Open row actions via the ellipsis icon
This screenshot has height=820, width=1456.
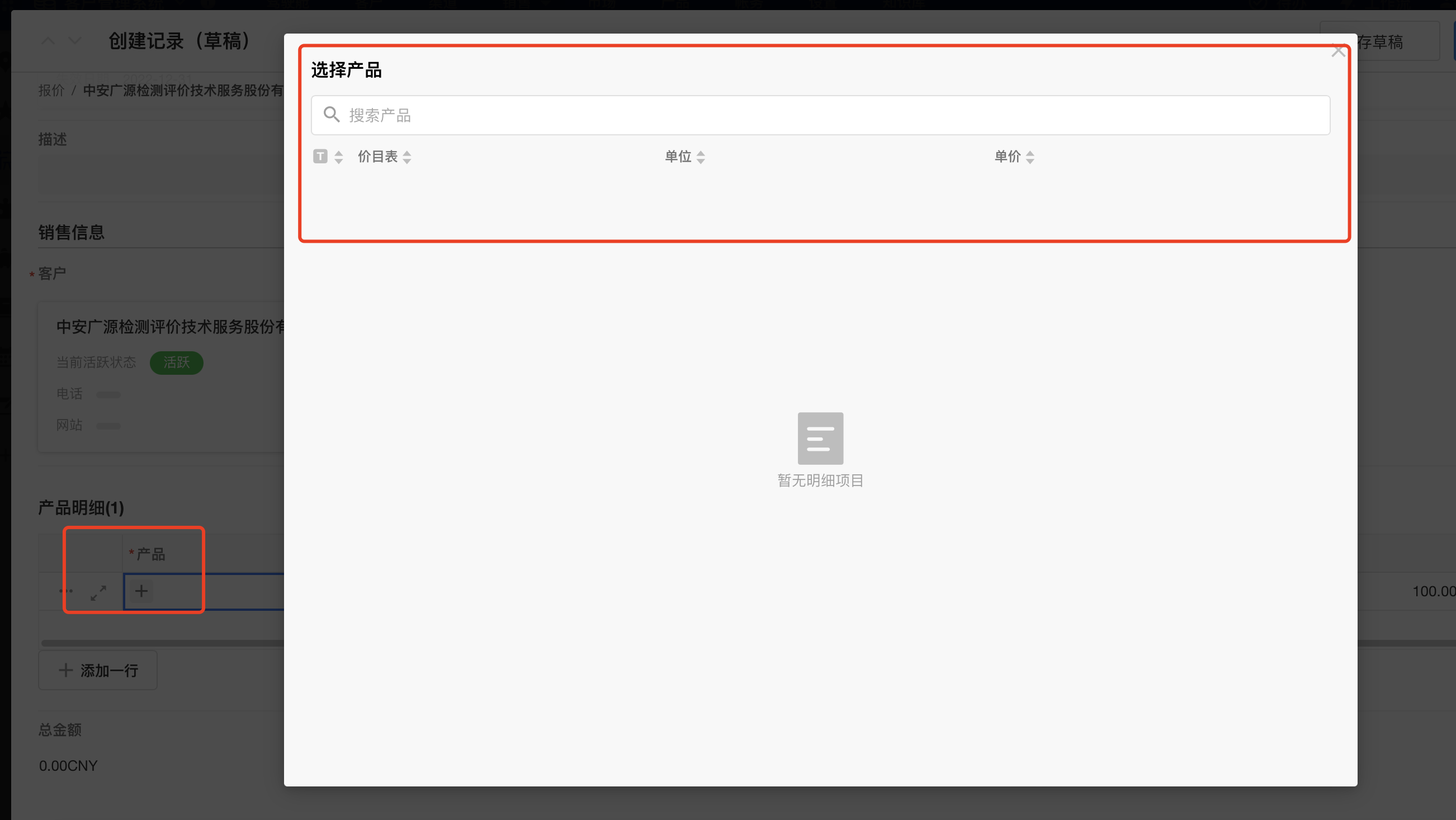pyautogui.click(x=65, y=591)
